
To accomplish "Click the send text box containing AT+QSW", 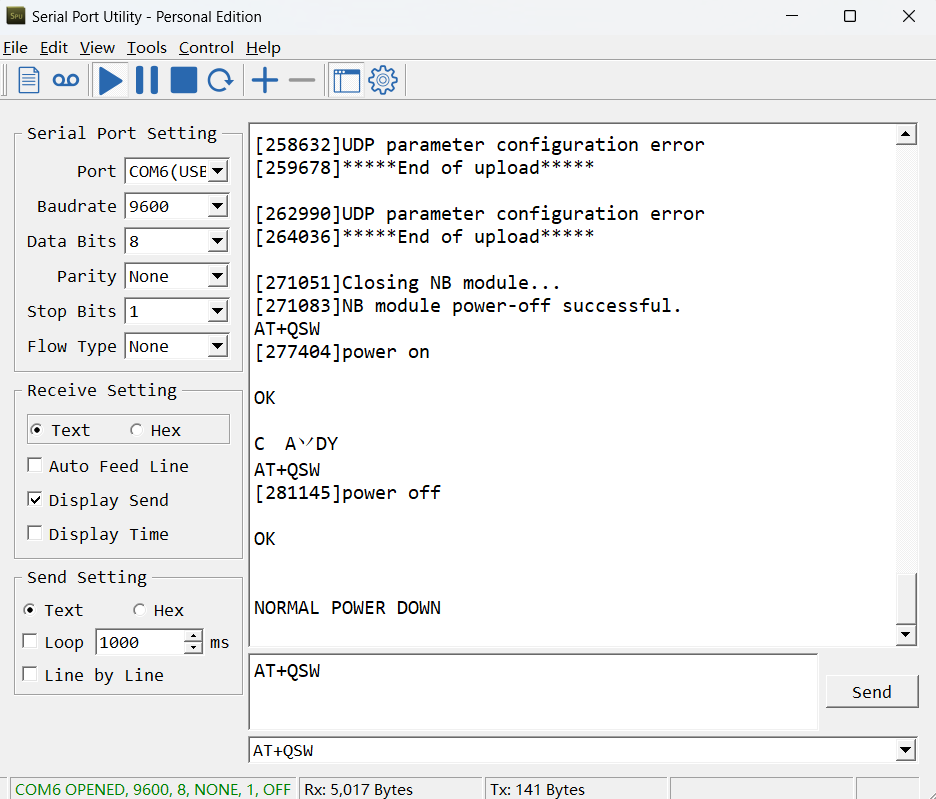I will pos(533,692).
